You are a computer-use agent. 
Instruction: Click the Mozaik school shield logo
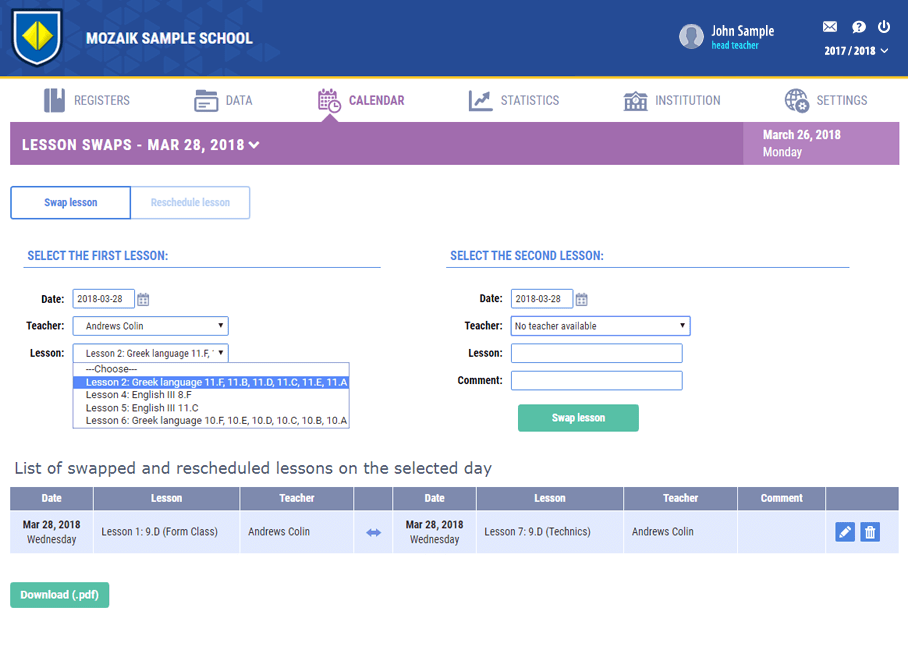pyautogui.click(x=37, y=38)
